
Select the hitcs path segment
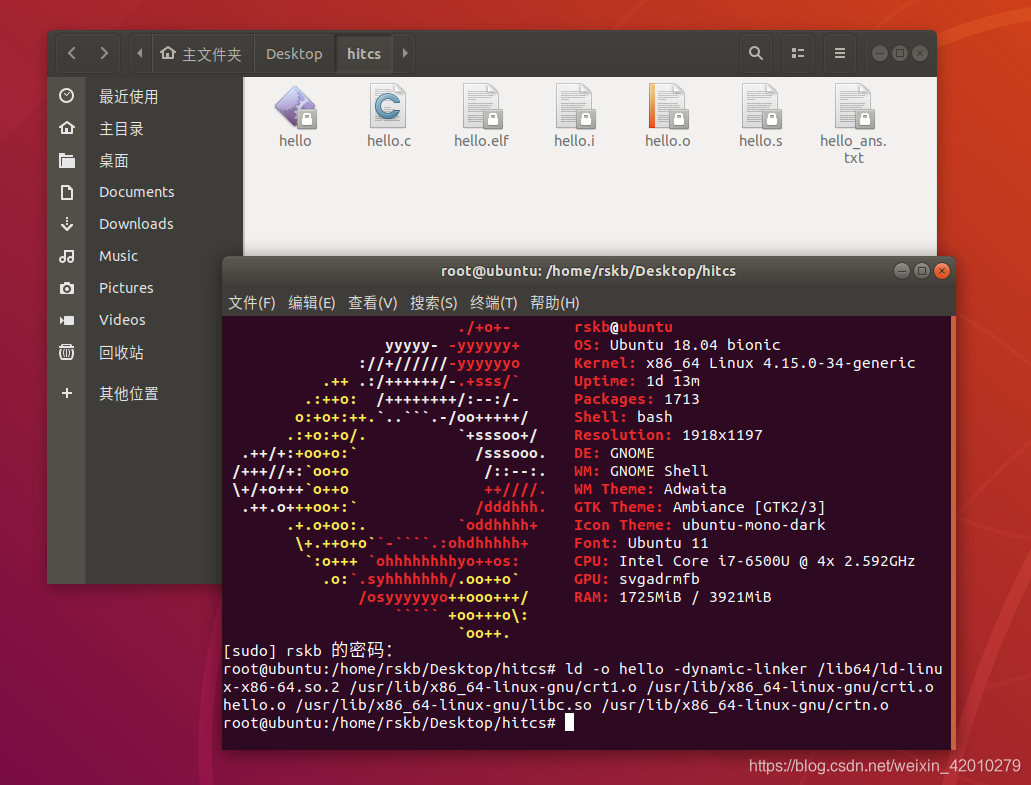click(x=364, y=53)
